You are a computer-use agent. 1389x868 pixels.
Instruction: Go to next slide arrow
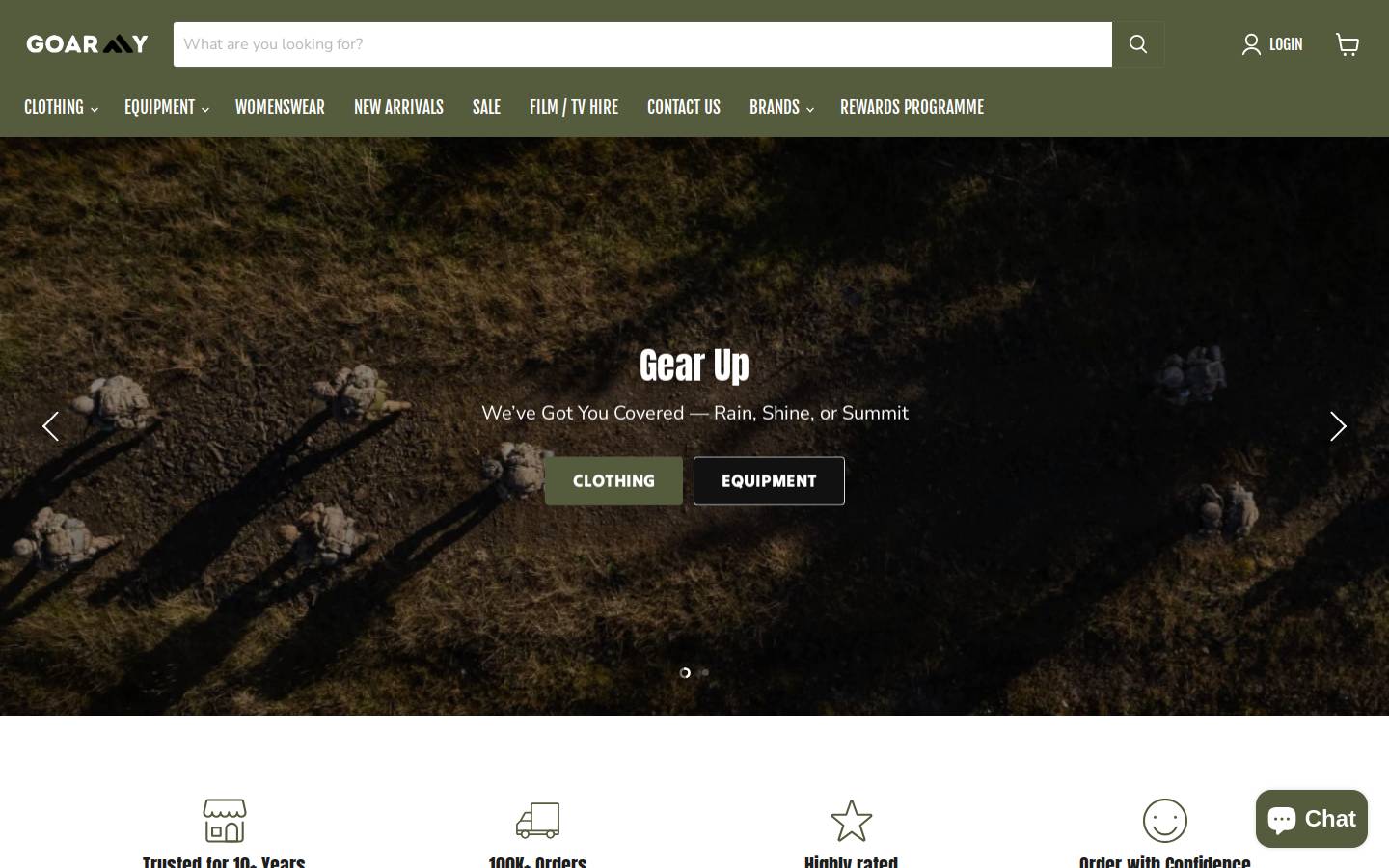[1338, 426]
